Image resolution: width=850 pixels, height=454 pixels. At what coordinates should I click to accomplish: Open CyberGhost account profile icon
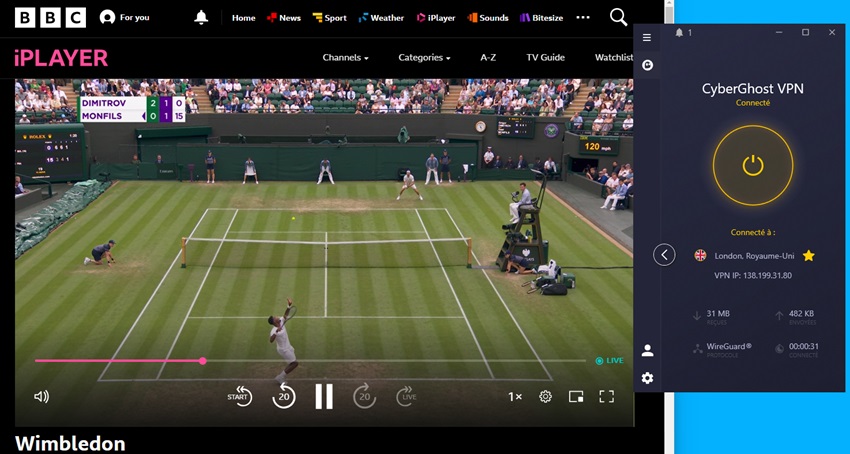(647, 350)
